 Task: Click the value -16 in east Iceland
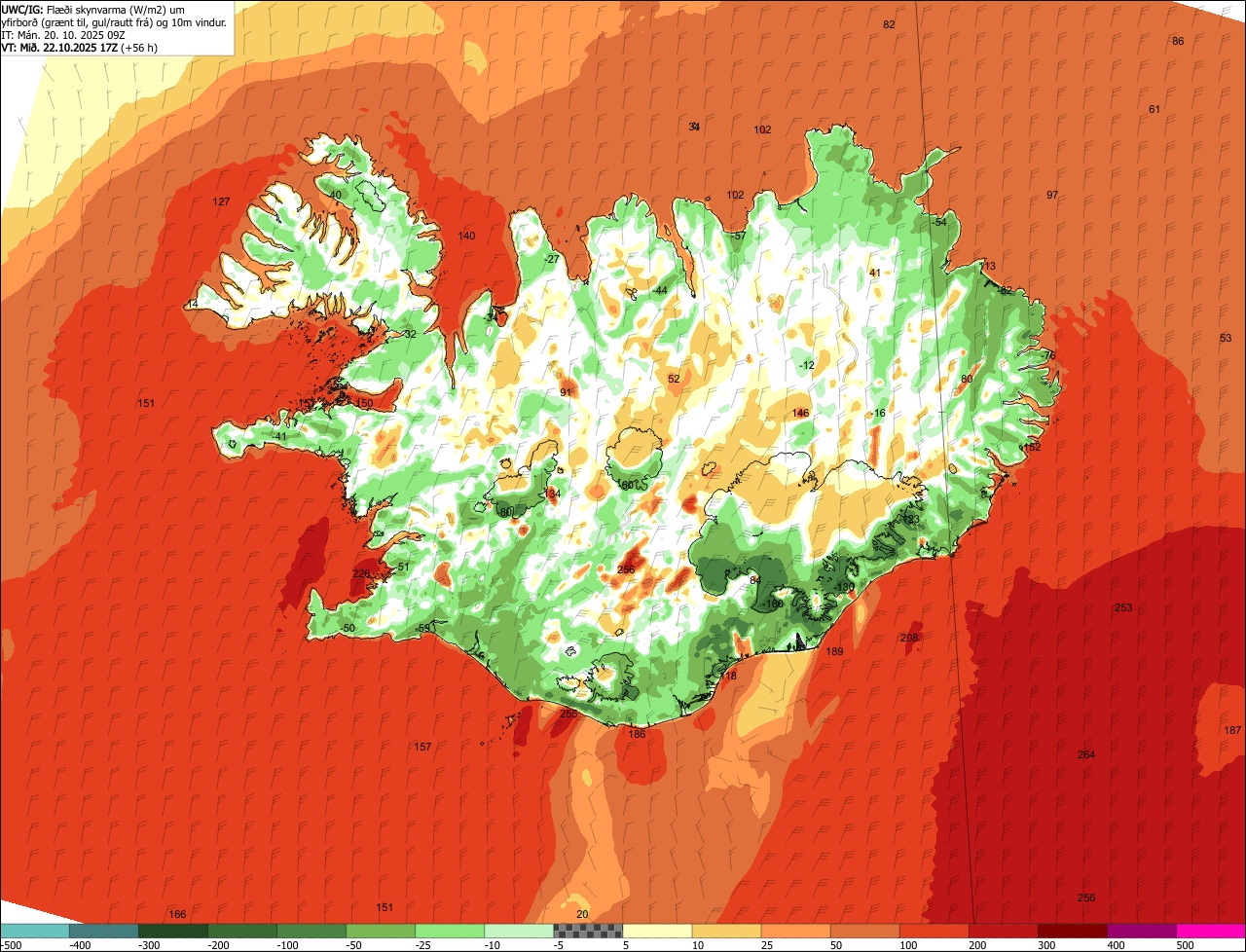click(878, 414)
